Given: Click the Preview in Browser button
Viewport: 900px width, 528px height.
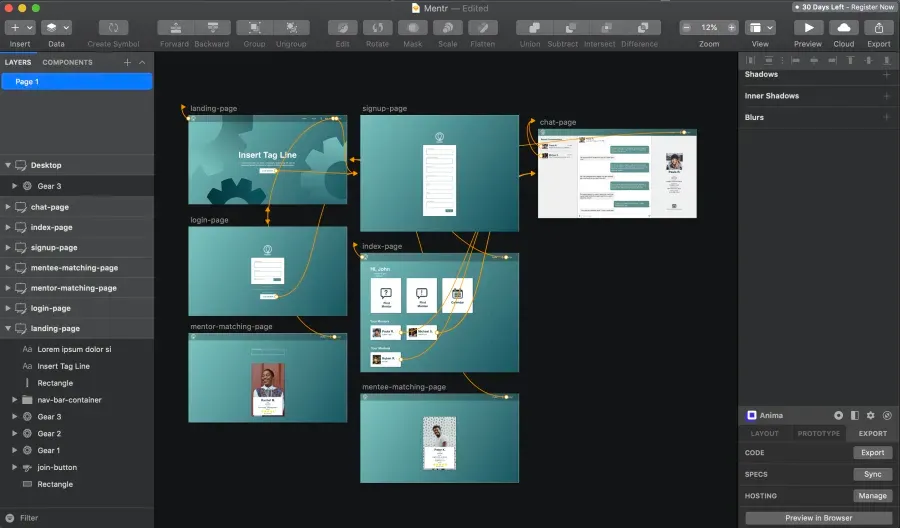Looking at the screenshot, I should [x=818, y=517].
